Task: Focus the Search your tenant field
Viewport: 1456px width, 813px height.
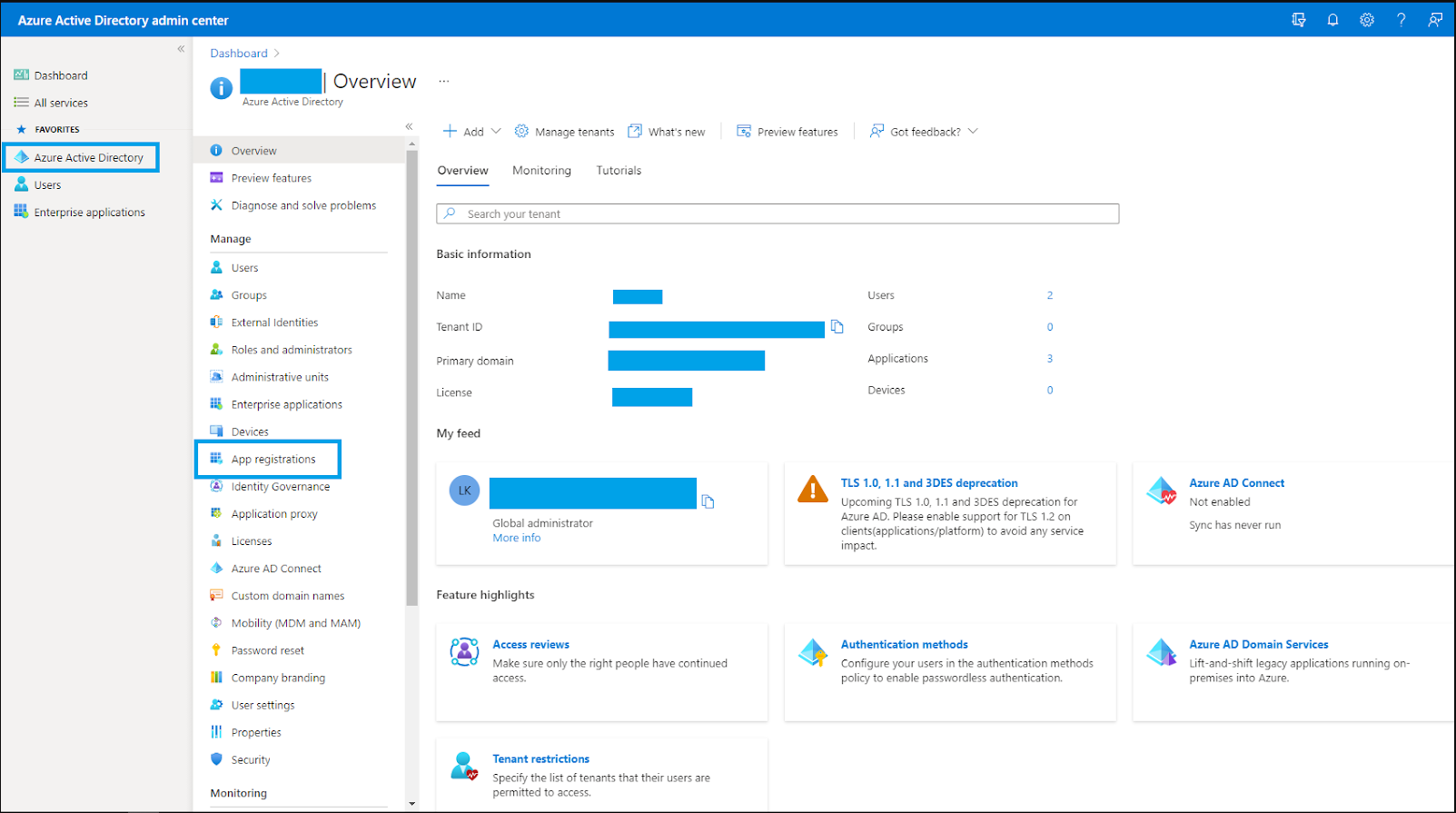Action: [778, 213]
